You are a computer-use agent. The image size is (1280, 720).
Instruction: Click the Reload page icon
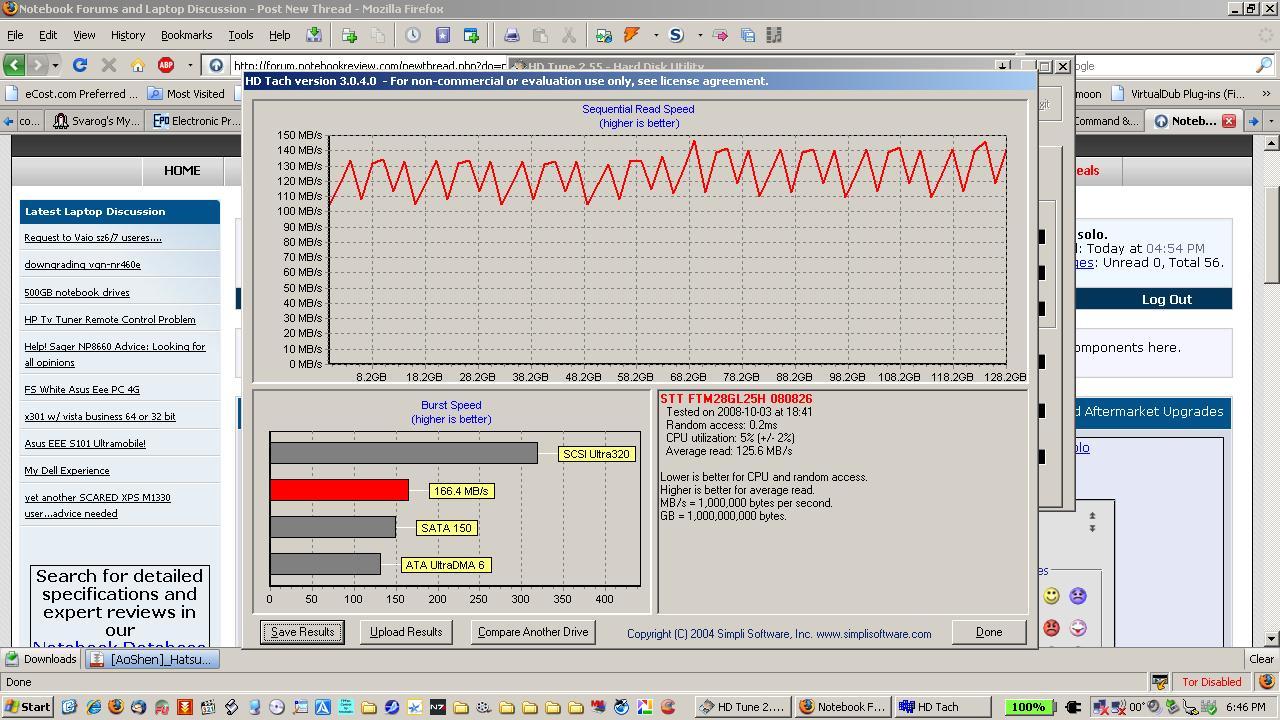[x=80, y=65]
